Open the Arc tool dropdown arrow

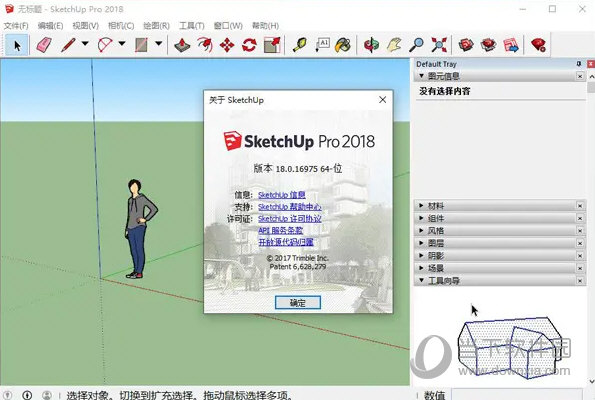click(122, 44)
